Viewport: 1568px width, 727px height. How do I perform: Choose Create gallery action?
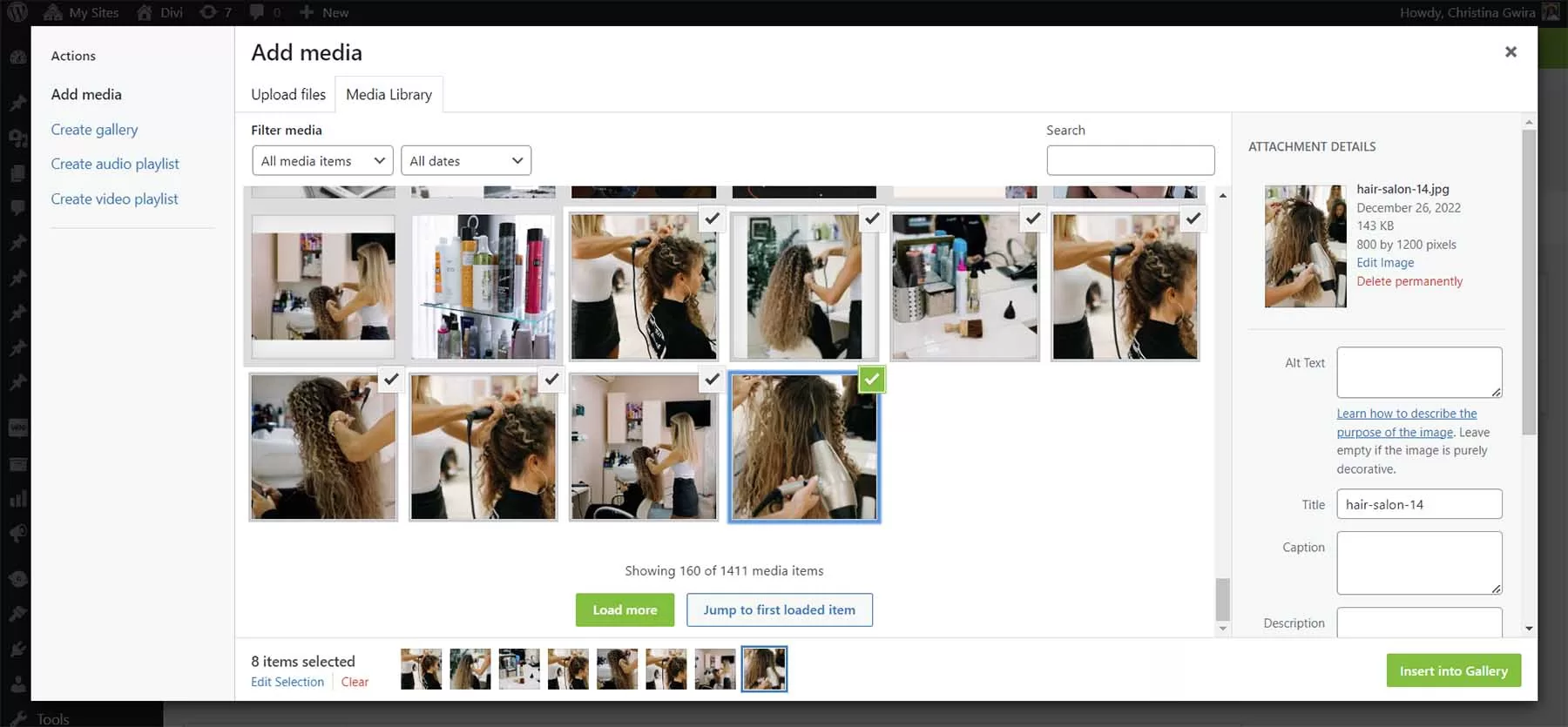94,129
